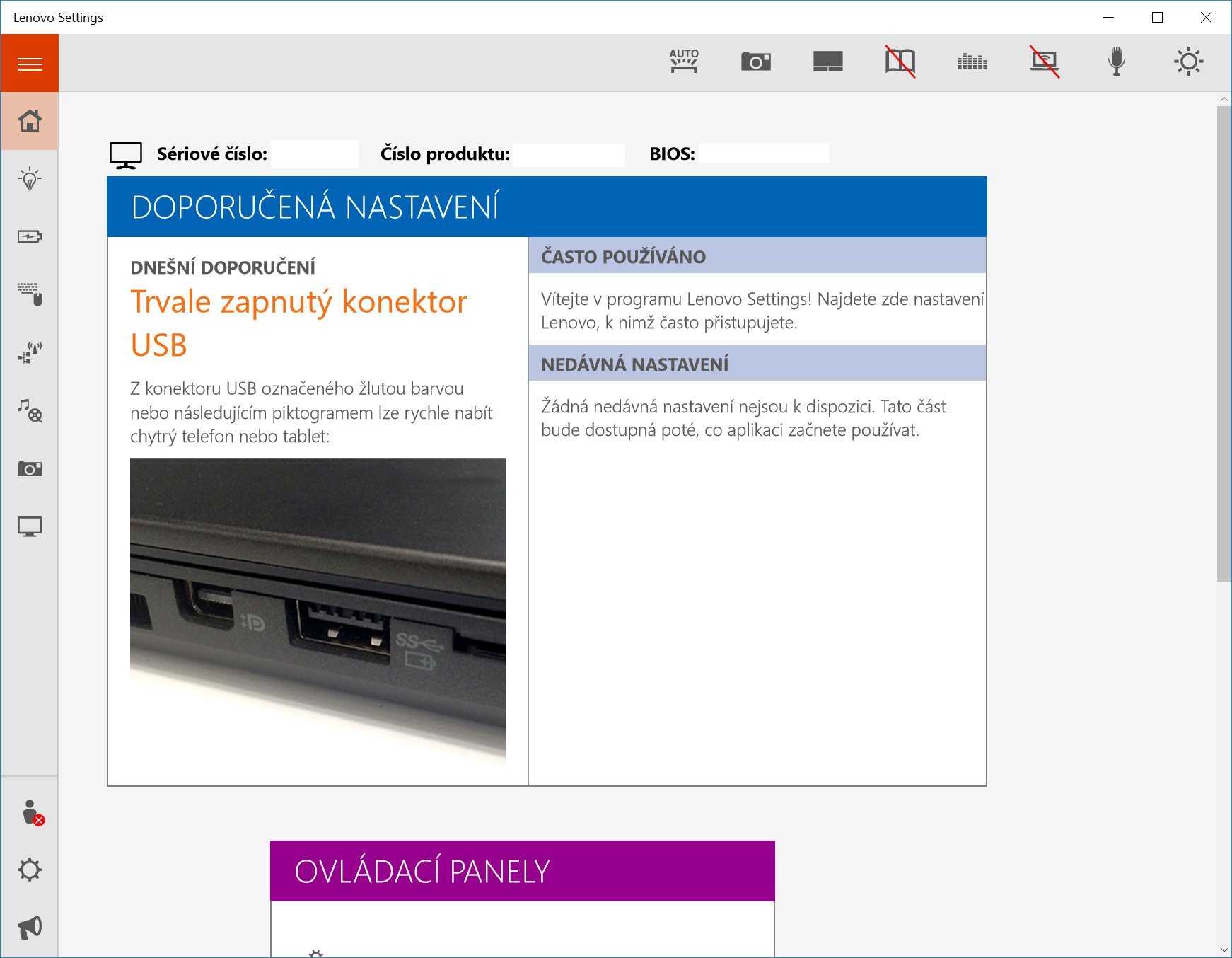Click the paragraph 'Z konektoru USB označeného žlutou barvou'
This screenshot has width=1232, height=958.
coord(311,412)
